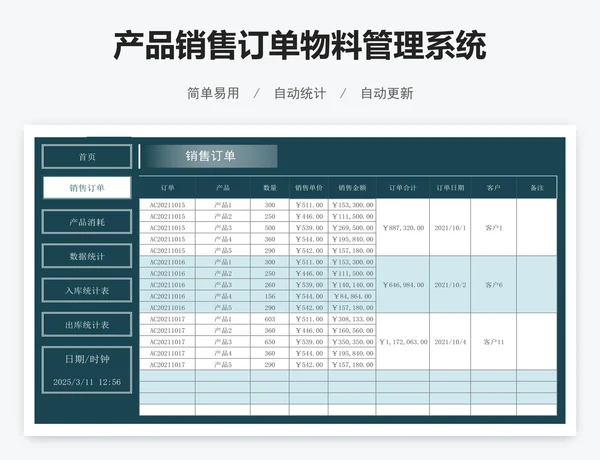Screen dimensions: 600x460
Task: Open the 出库统计表 sidebar button
Action: pos(87,325)
